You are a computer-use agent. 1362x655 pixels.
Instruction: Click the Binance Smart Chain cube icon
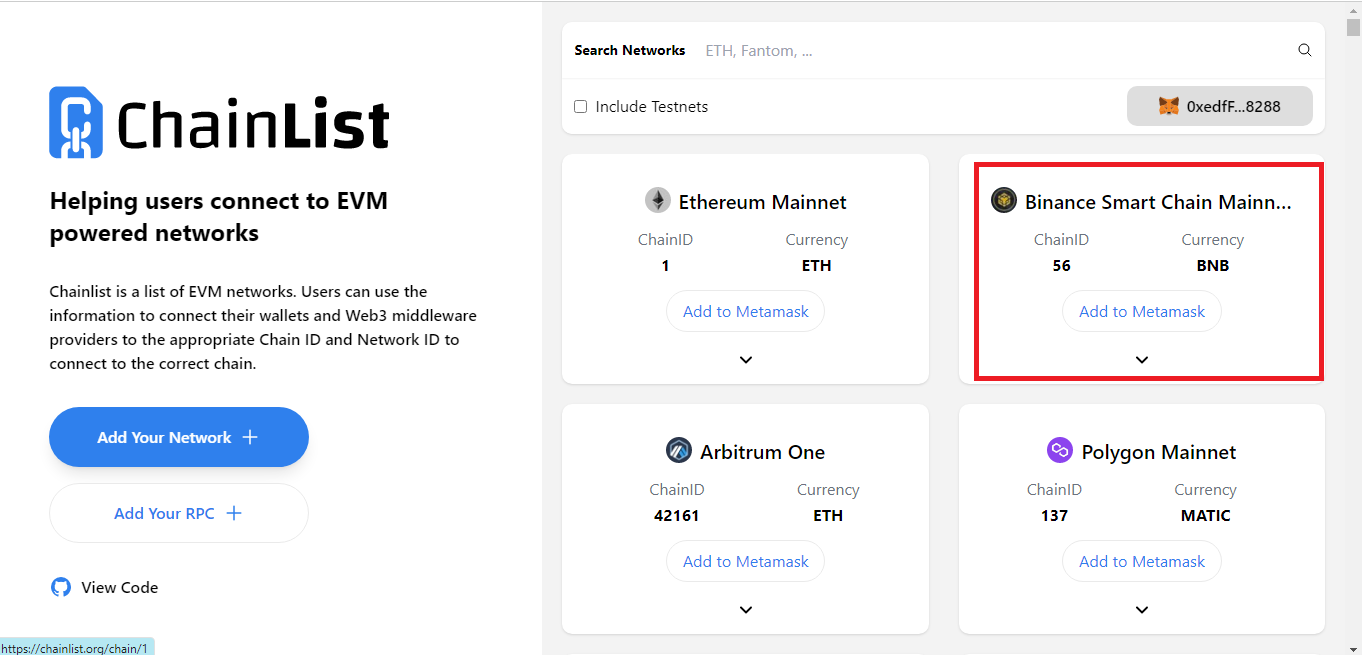1004,201
